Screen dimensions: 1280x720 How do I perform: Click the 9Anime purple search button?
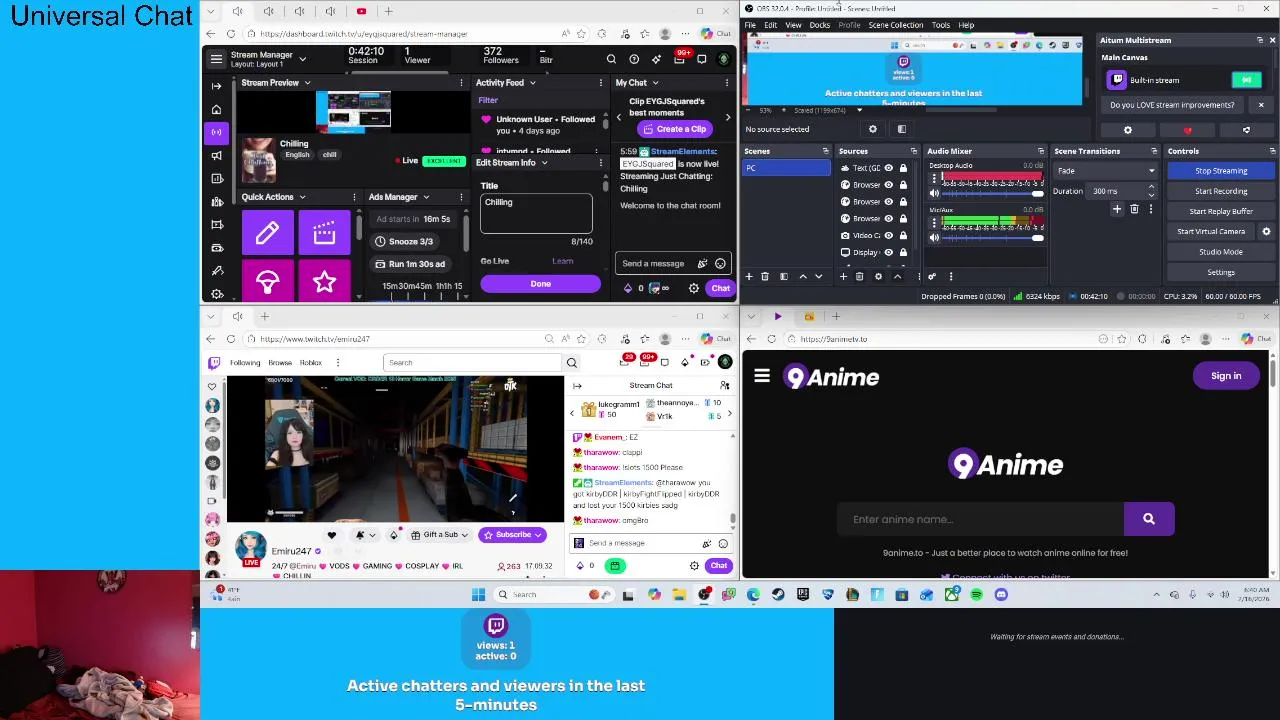(1149, 519)
